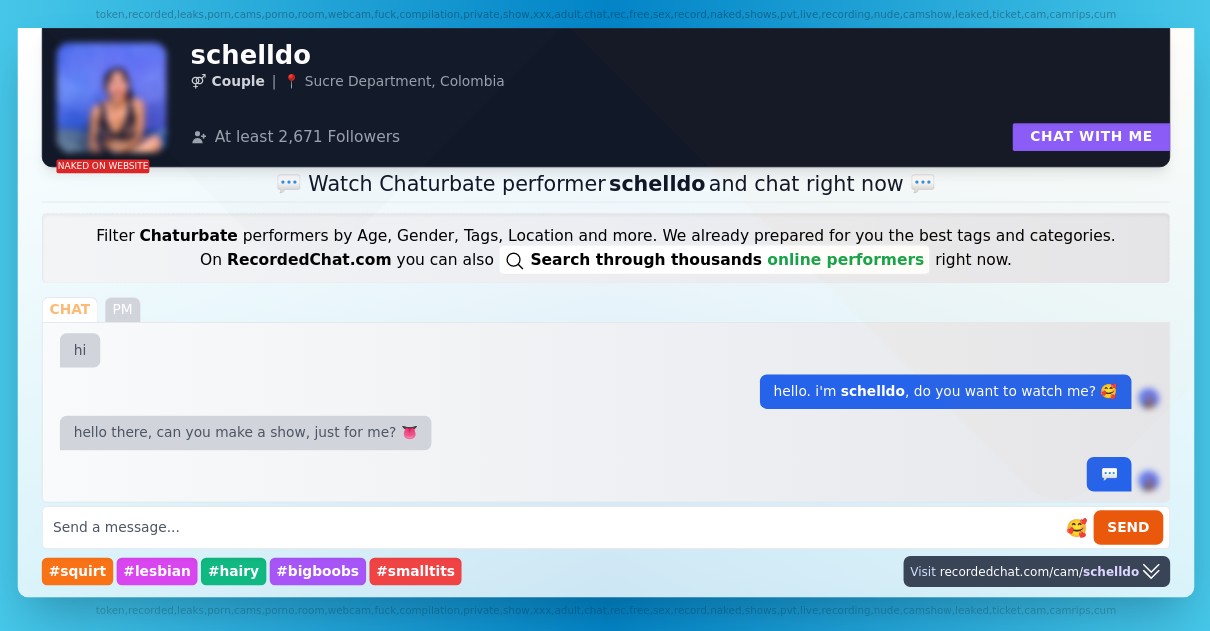Click 'hello. i'm schelldo' chat message
1210x631 pixels.
click(x=945, y=391)
